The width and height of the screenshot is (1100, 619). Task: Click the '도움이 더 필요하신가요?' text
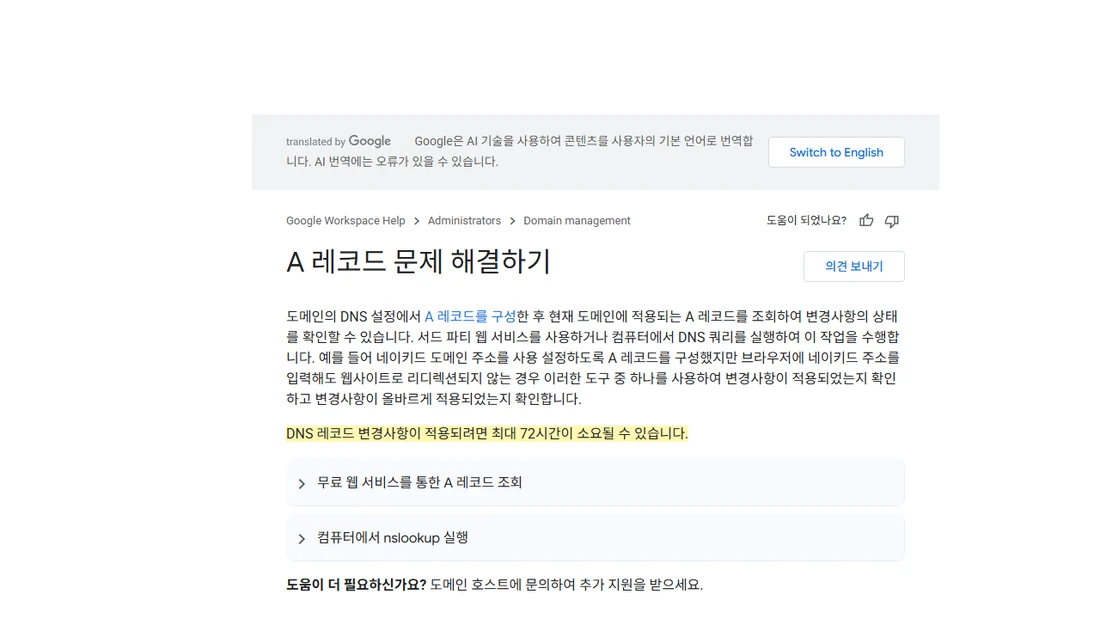[x=356, y=585]
